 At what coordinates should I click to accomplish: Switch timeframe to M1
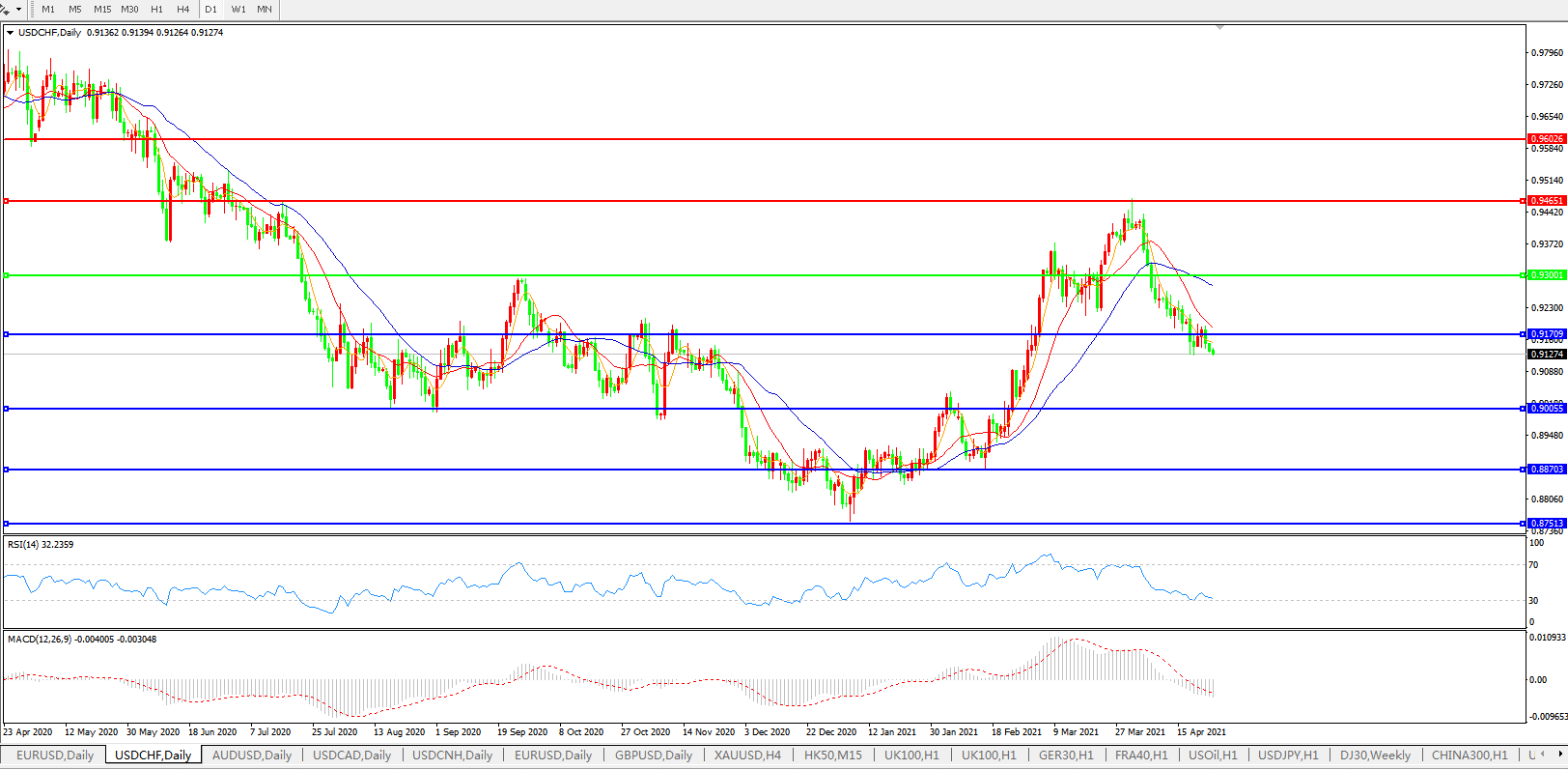[48, 10]
